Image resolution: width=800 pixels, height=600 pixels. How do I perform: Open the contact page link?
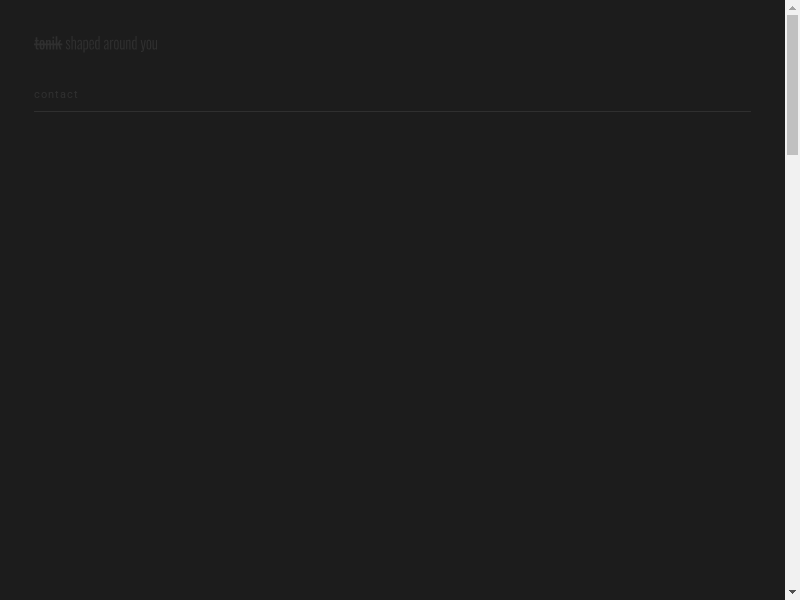click(56, 94)
